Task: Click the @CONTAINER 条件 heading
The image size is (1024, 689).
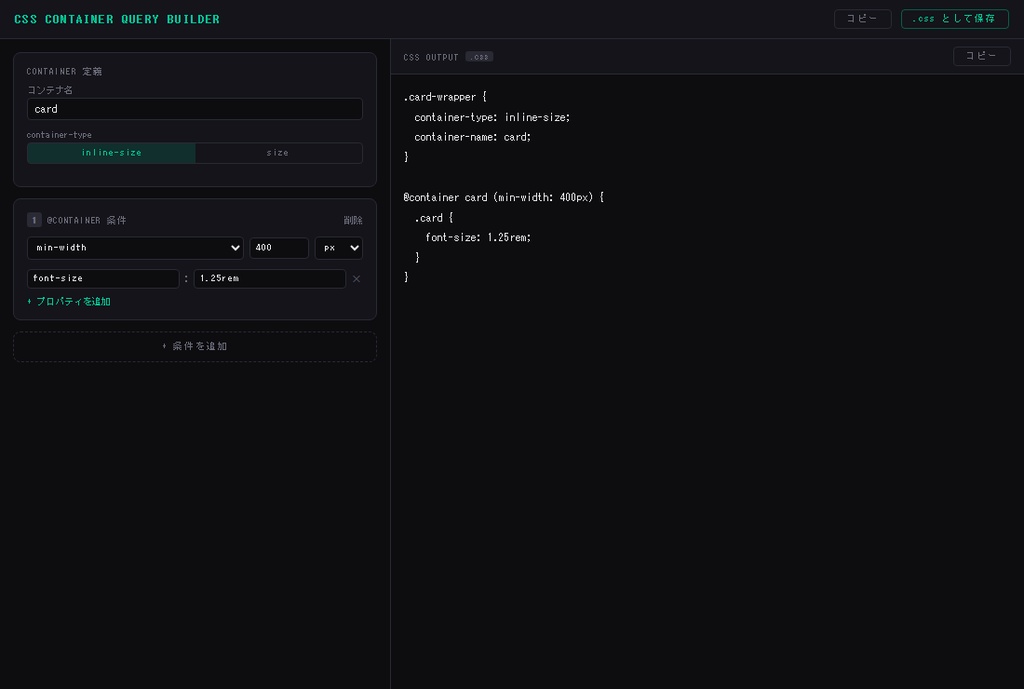Action: 86,221
